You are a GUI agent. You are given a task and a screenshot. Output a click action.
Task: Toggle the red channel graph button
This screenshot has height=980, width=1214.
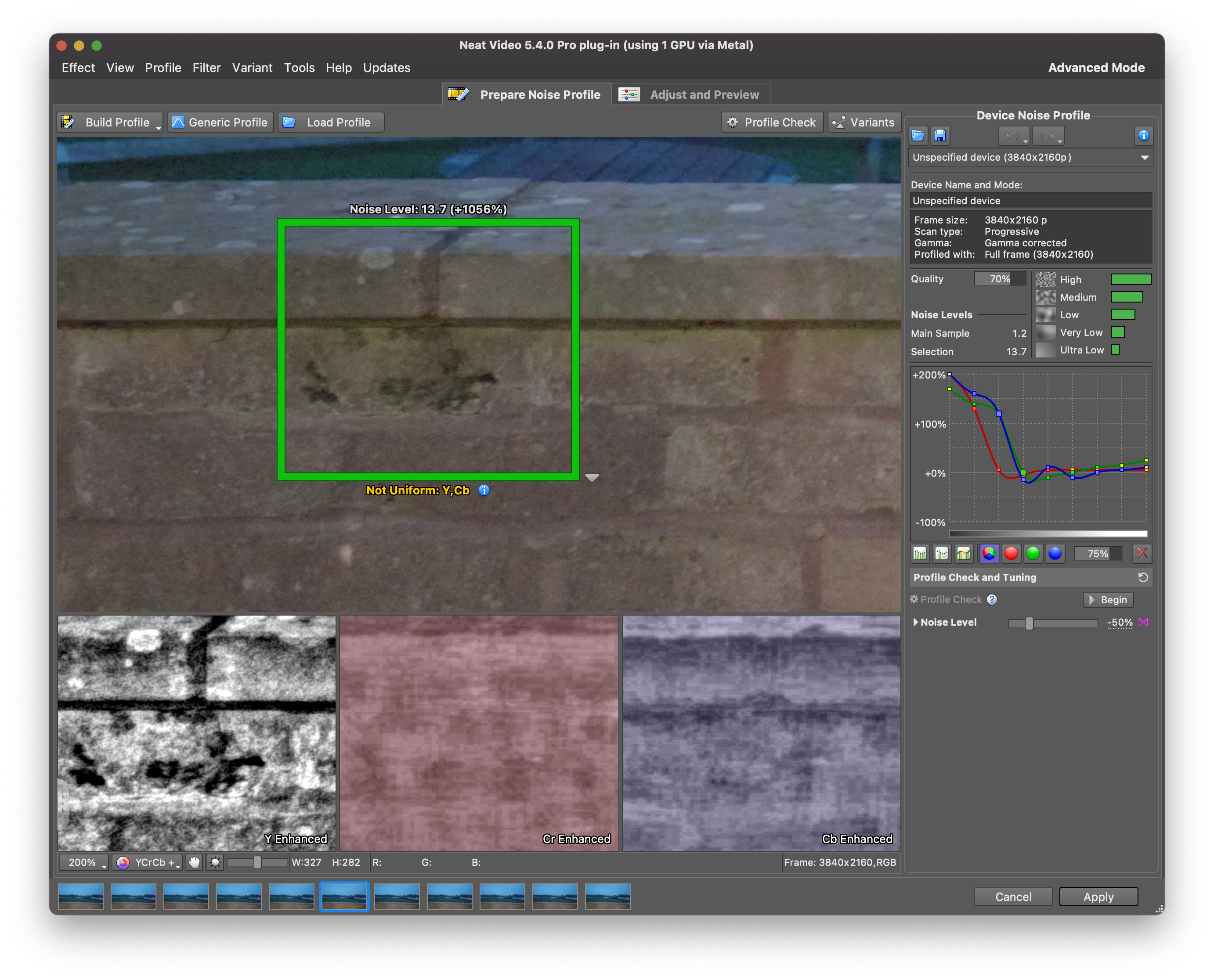1011,553
